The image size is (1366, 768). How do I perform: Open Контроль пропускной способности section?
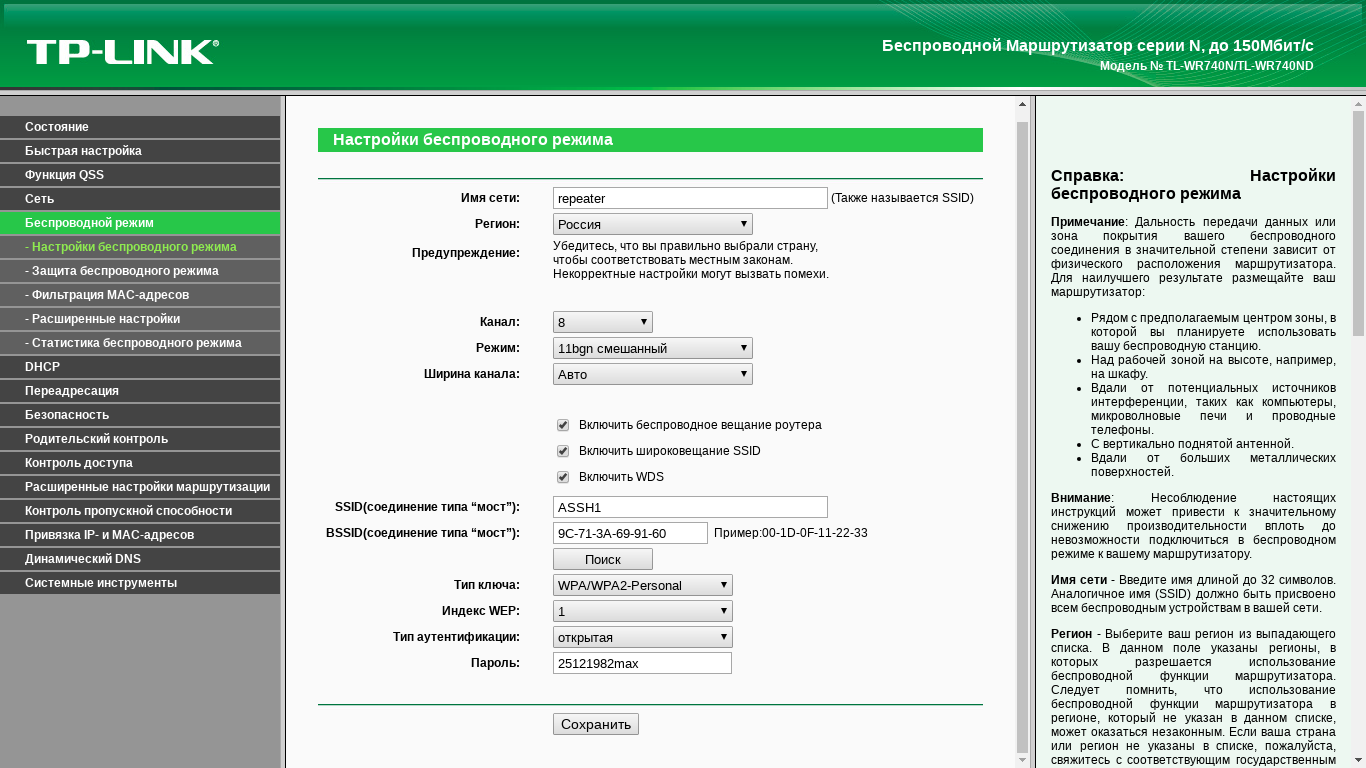[x=140, y=511]
